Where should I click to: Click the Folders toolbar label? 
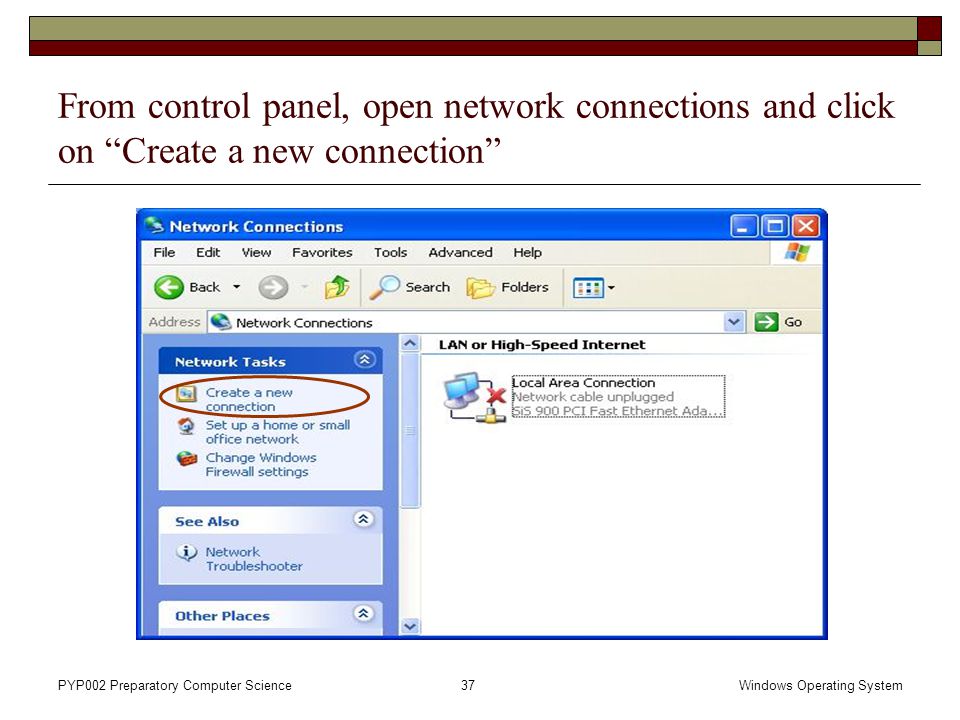point(525,287)
